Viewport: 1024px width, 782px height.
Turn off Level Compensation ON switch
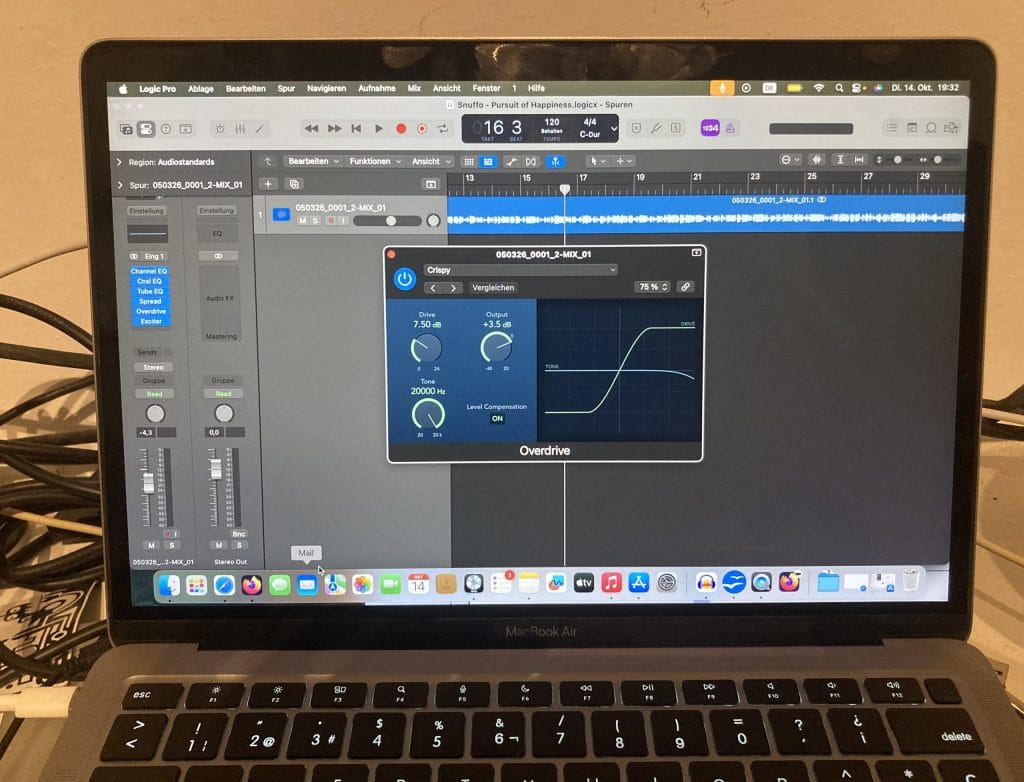point(496,419)
